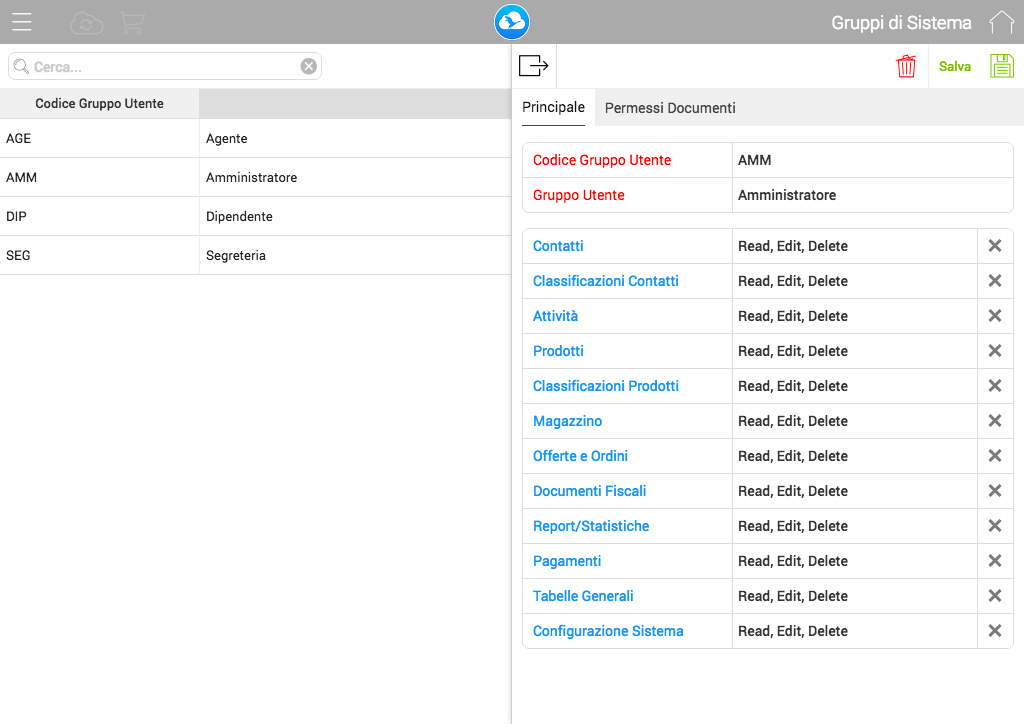Click the green save-document icon

(x=1001, y=65)
